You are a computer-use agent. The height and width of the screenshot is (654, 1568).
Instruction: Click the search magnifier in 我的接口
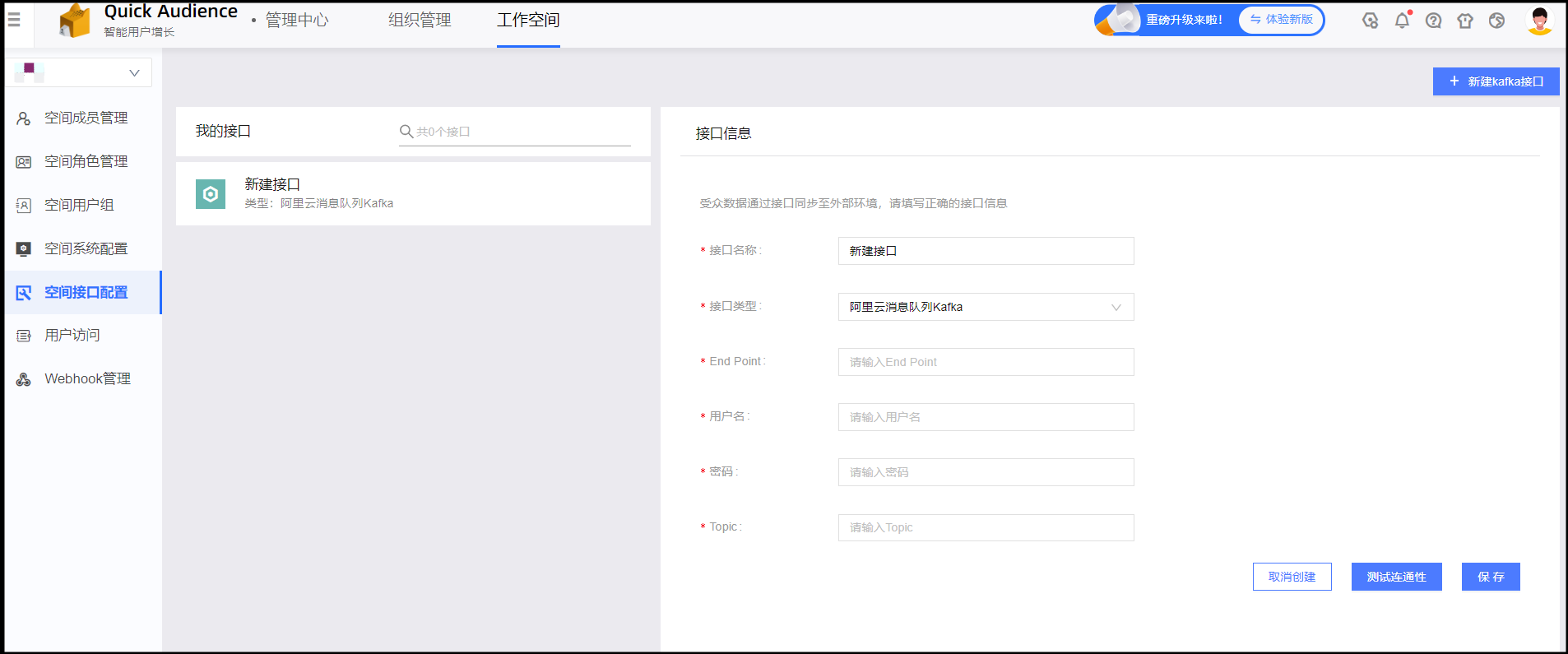coord(406,132)
